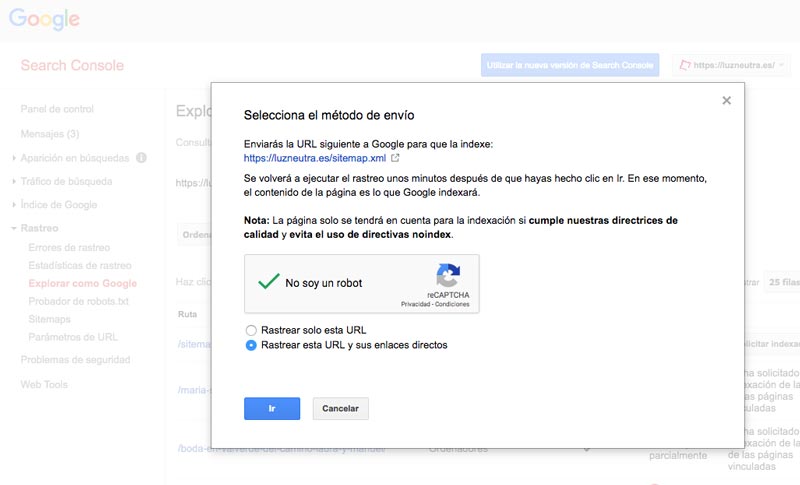Go to the Search Console home title
Image resolution: width=800 pixels, height=485 pixels.
[72, 65]
